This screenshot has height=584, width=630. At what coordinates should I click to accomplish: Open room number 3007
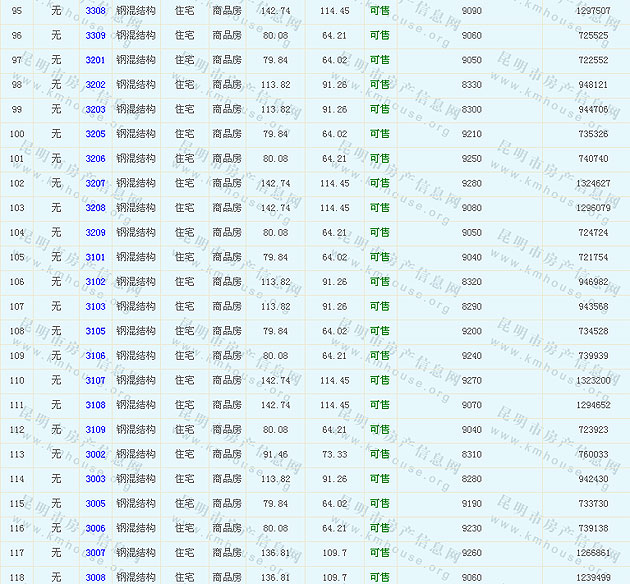tap(95, 553)
